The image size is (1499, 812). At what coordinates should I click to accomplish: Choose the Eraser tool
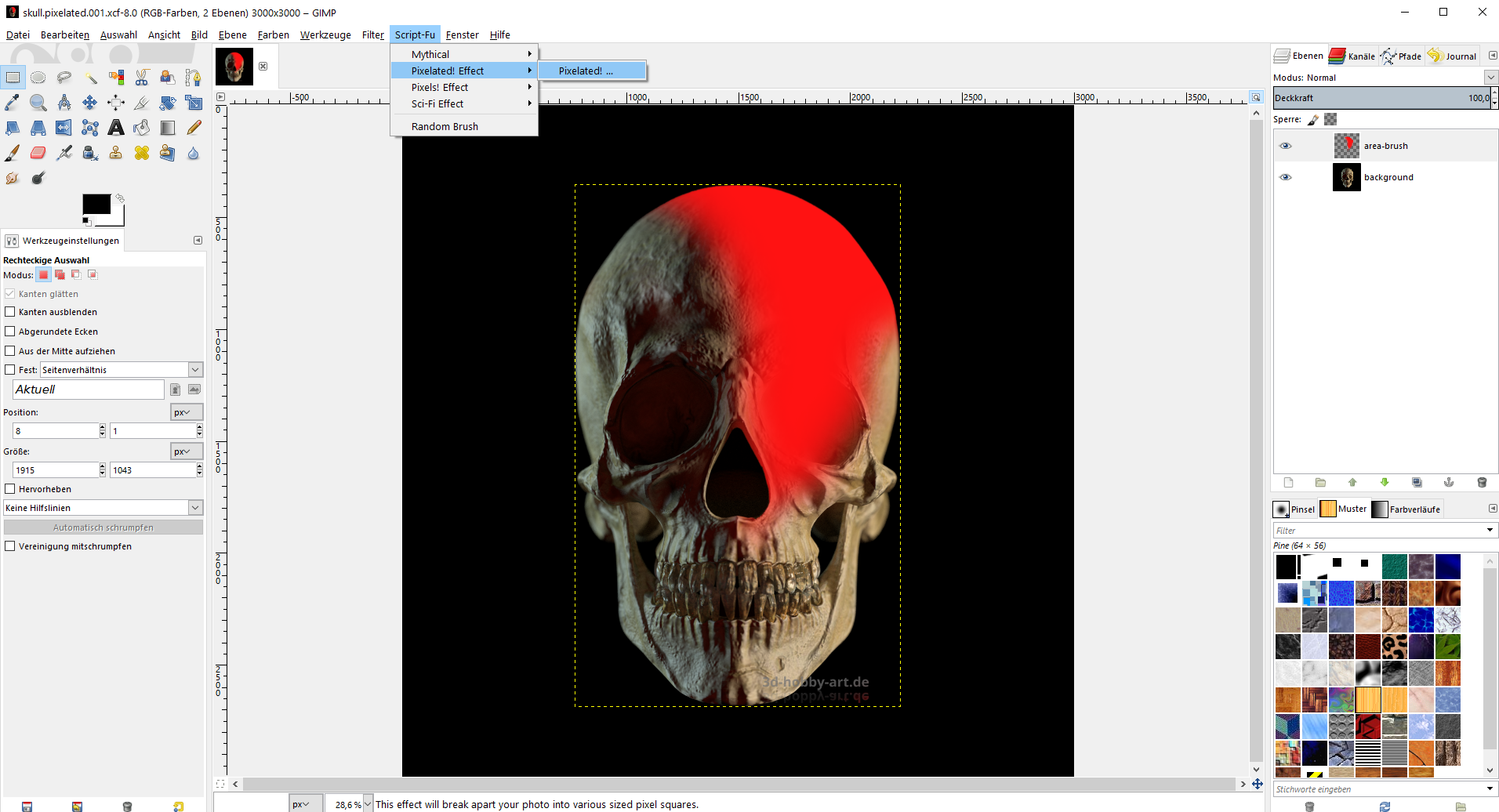point(38,153)
